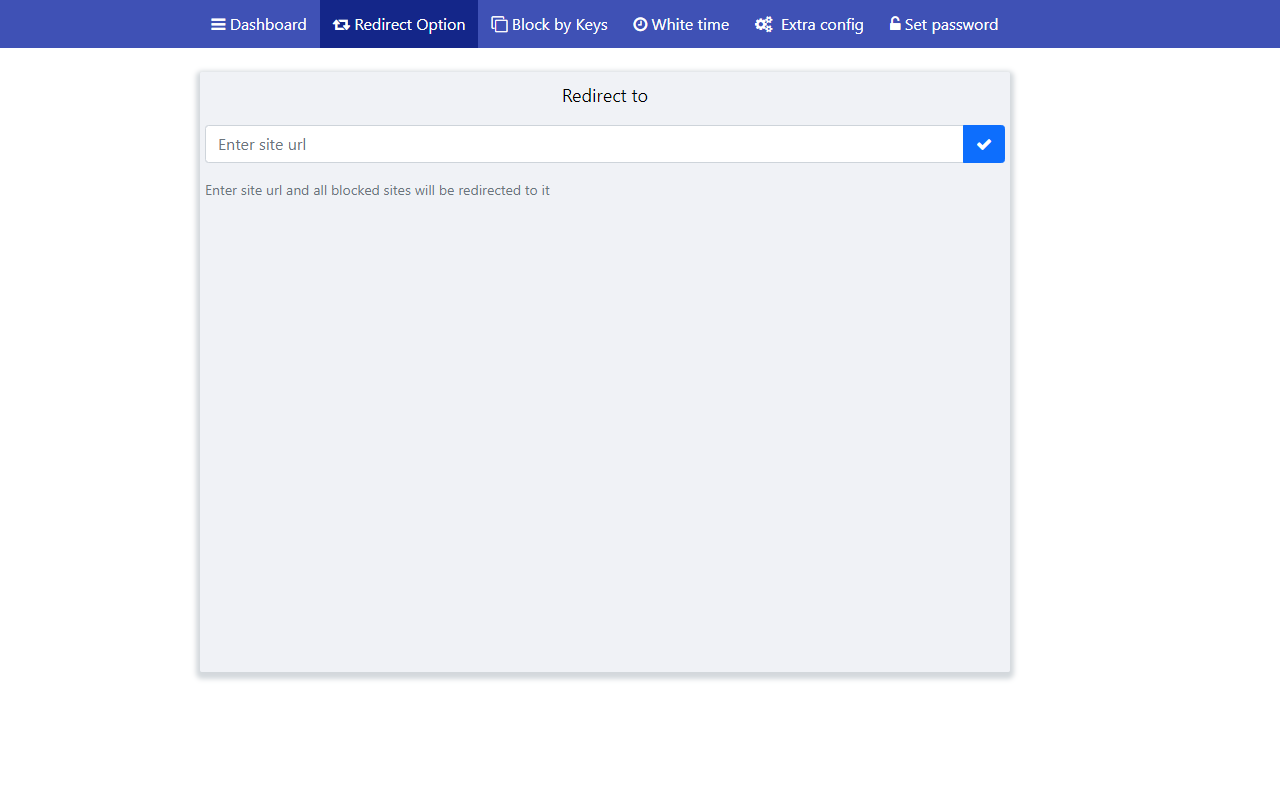Click the clone icon next to Block by Keys
Image resolution: width=1280 pixels, height=800 pixels.
pyautogui.click(x=497, y=24)
